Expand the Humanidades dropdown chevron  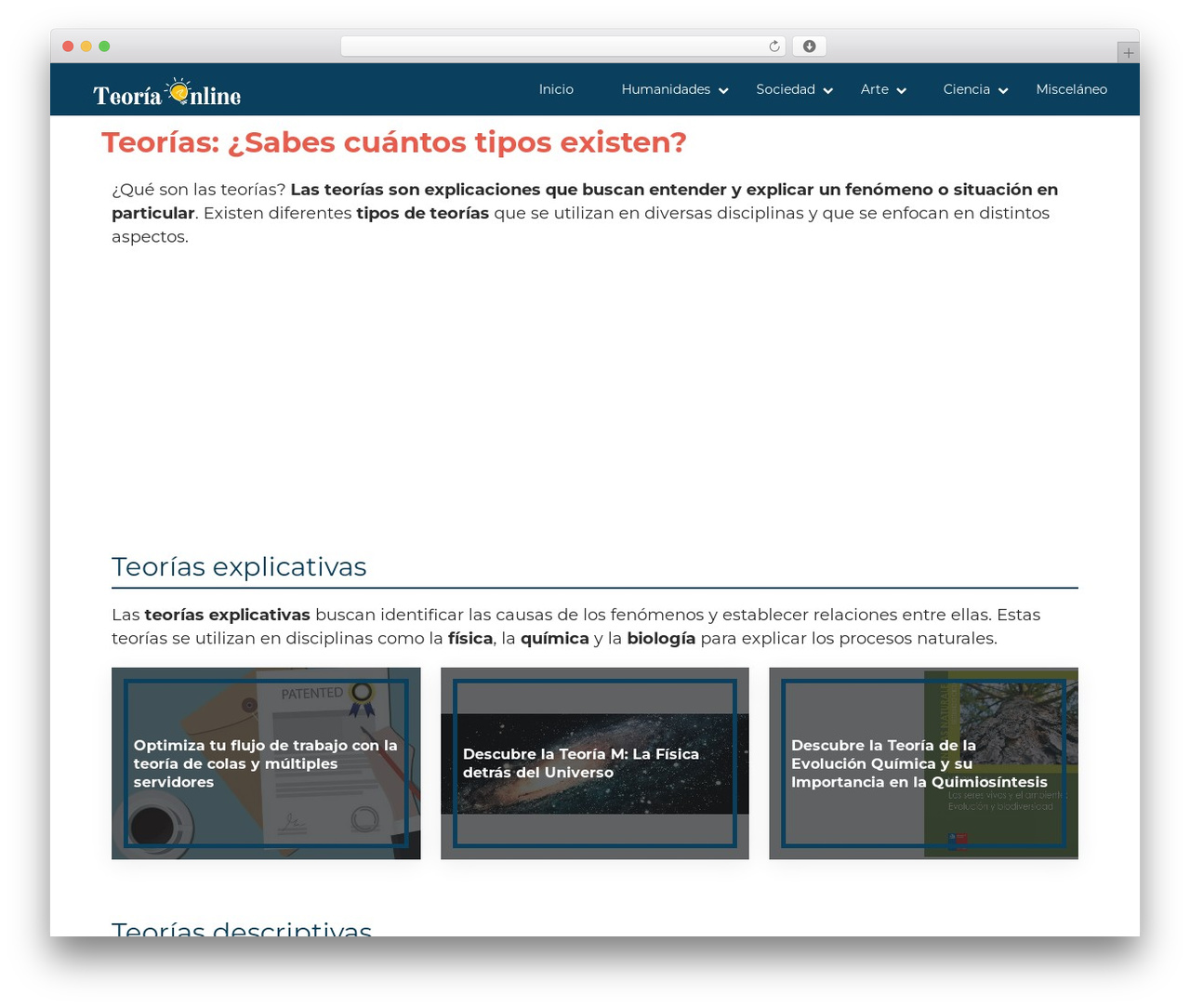pos(723,90)
